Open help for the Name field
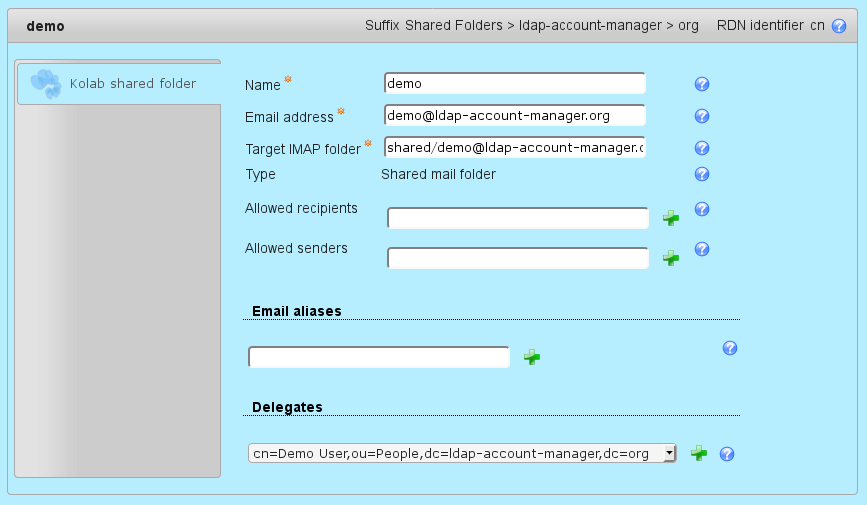Image resolution: width=867 pixels, height=505 pixels. (x=702, y=85)
